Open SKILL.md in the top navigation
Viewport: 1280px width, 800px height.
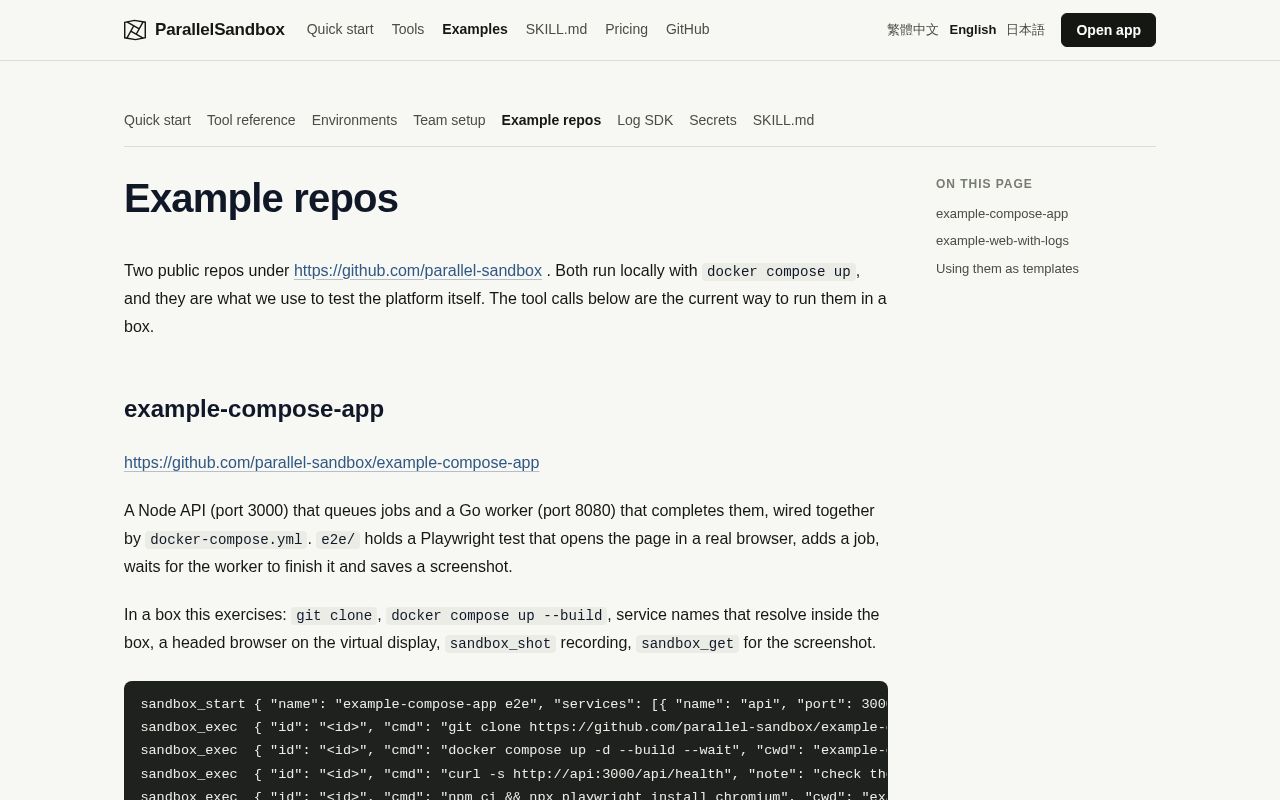click(556, 29)
